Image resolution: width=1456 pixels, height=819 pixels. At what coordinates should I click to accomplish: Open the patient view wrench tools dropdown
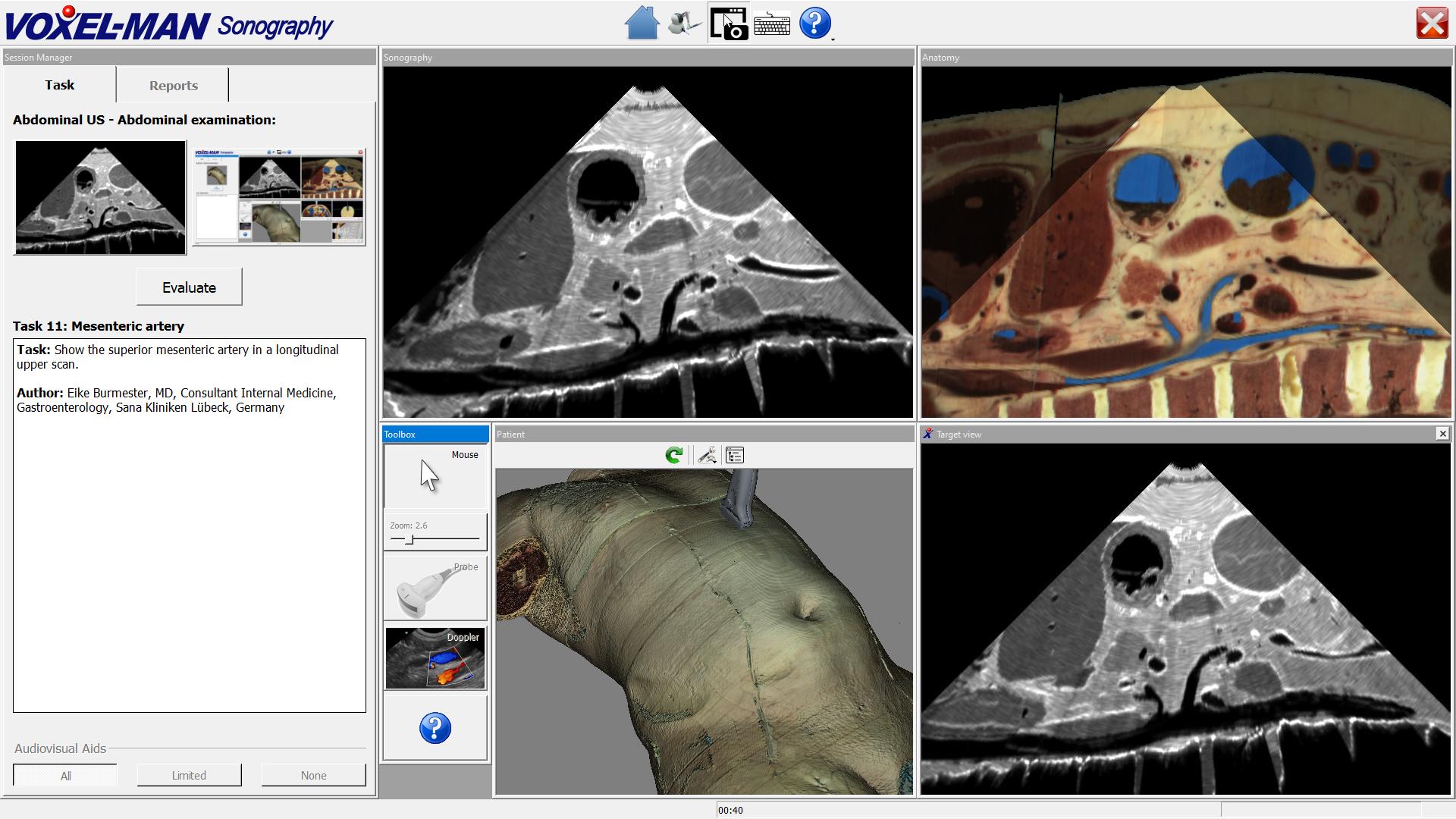707,455
